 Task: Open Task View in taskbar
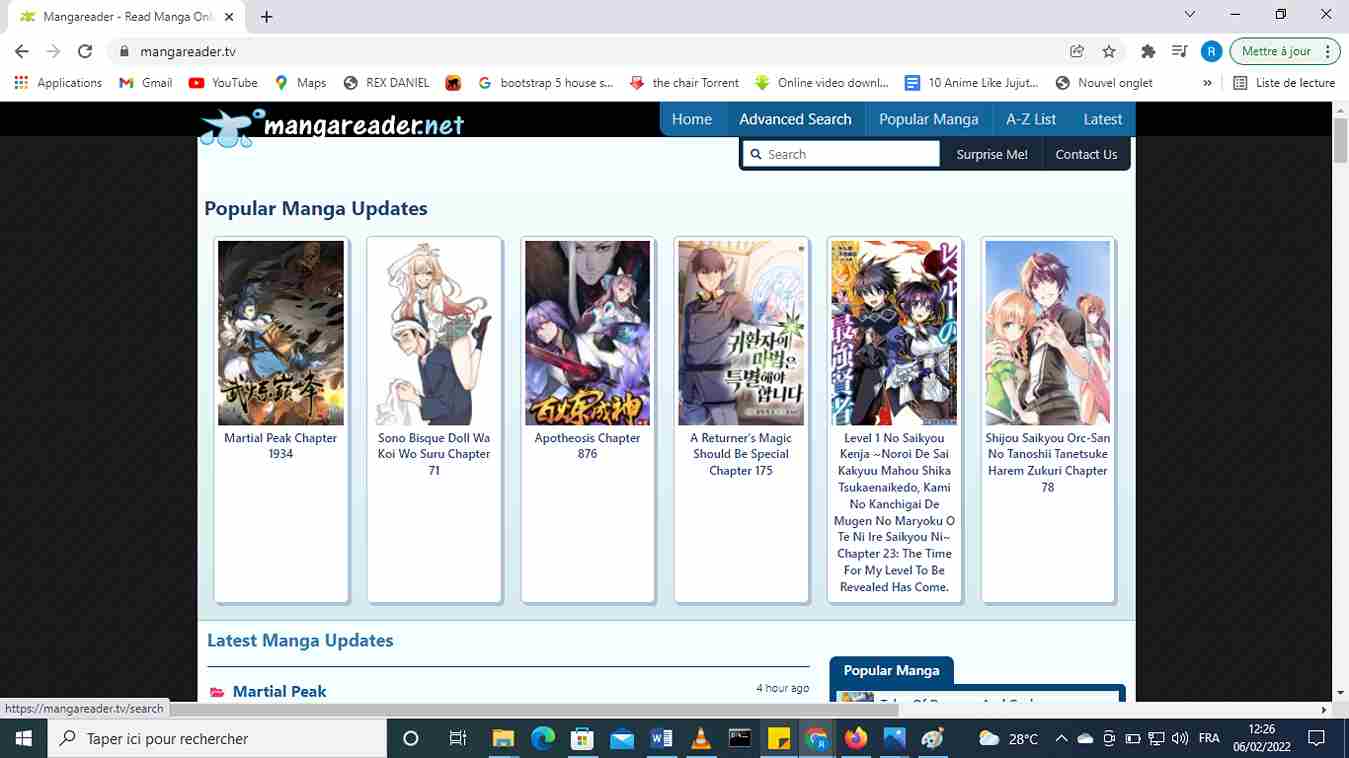tap(458, 739)
